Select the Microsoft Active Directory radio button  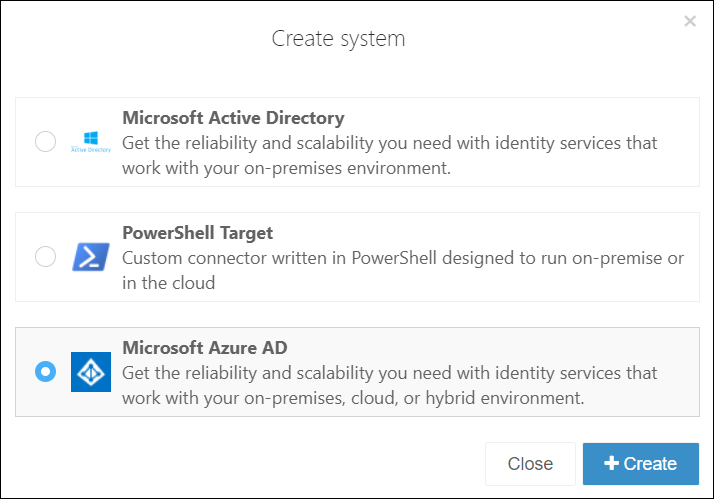(x=46, y=142)
